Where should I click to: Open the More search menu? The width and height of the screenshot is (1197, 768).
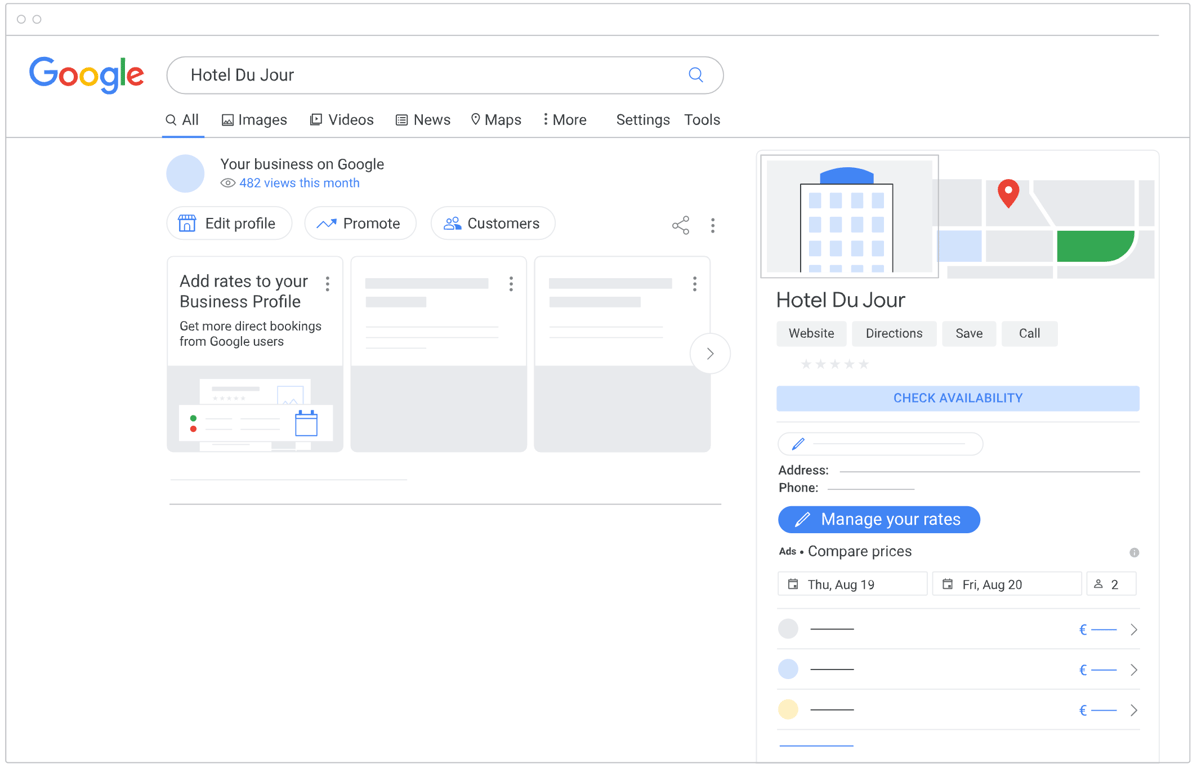click(565, 120)
